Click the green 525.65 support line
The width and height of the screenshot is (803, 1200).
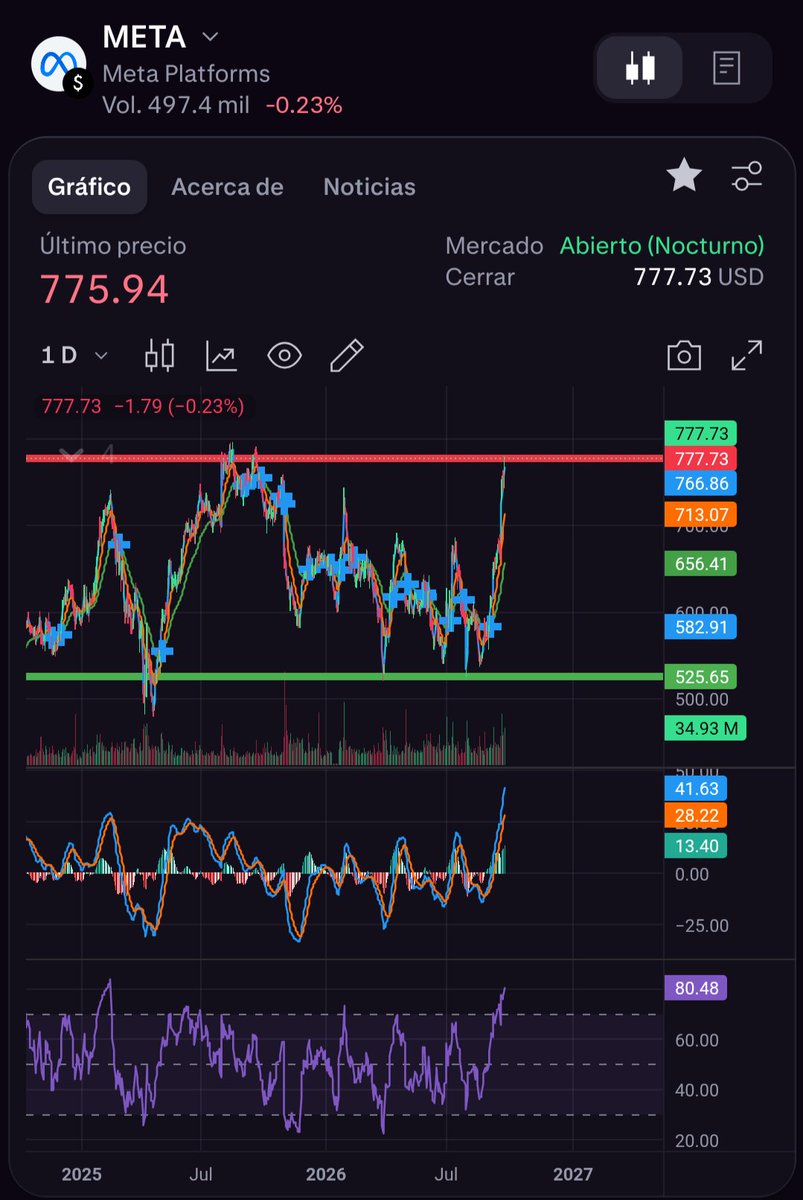pos(344,677)
